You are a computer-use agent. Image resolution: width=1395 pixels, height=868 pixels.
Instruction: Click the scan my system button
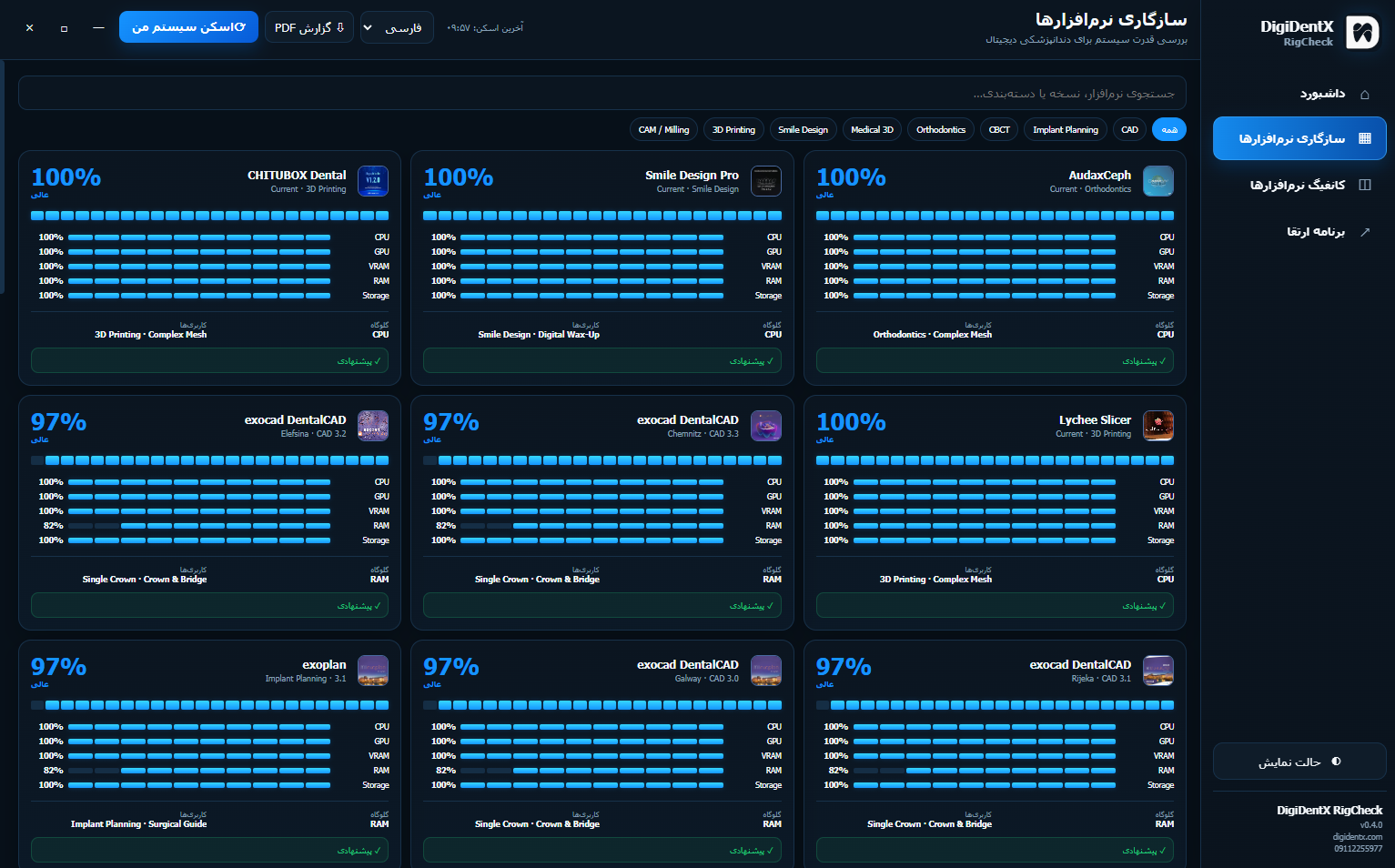point(188,27)
